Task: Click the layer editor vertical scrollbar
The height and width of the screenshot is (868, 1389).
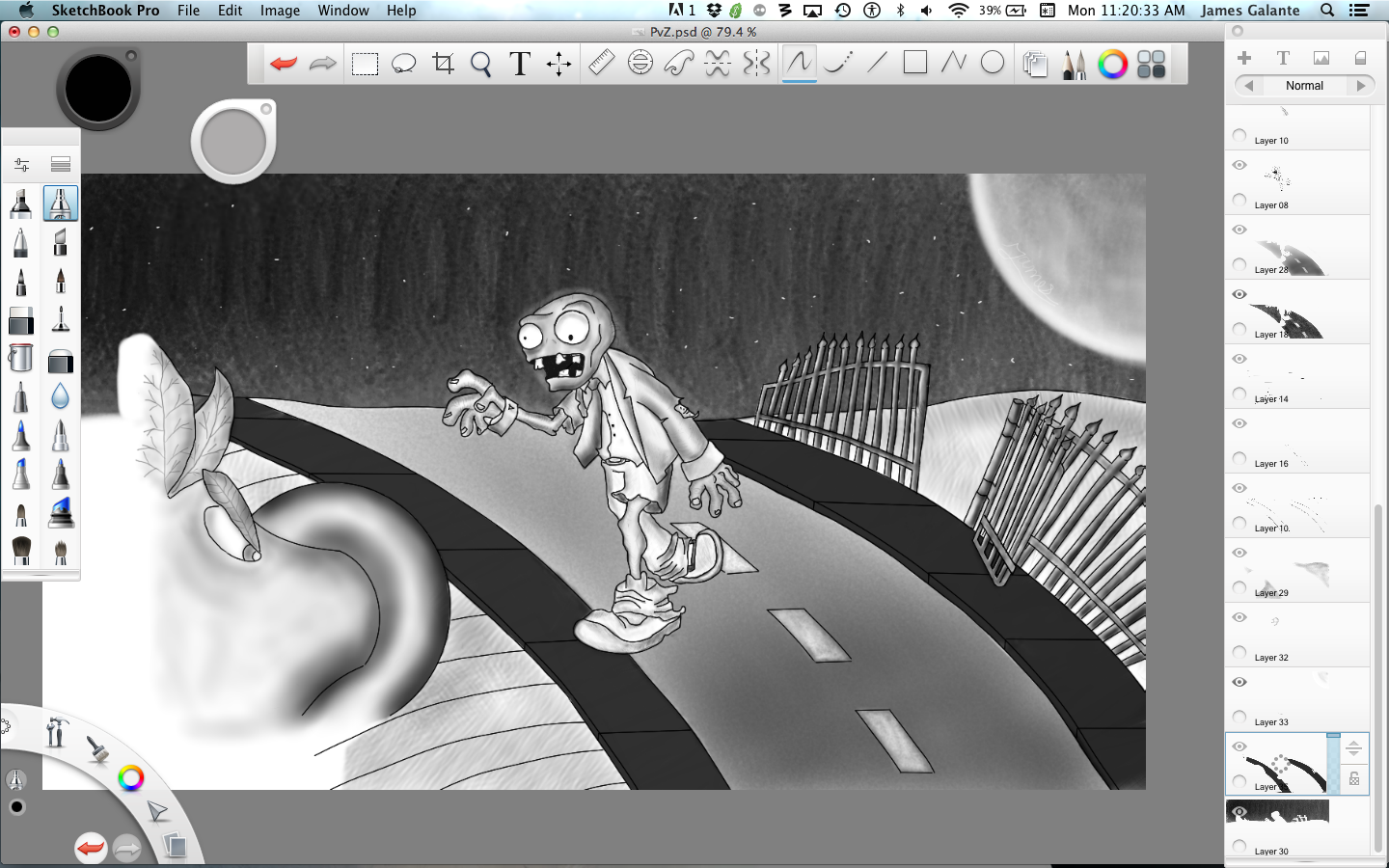Action: 1378,678
